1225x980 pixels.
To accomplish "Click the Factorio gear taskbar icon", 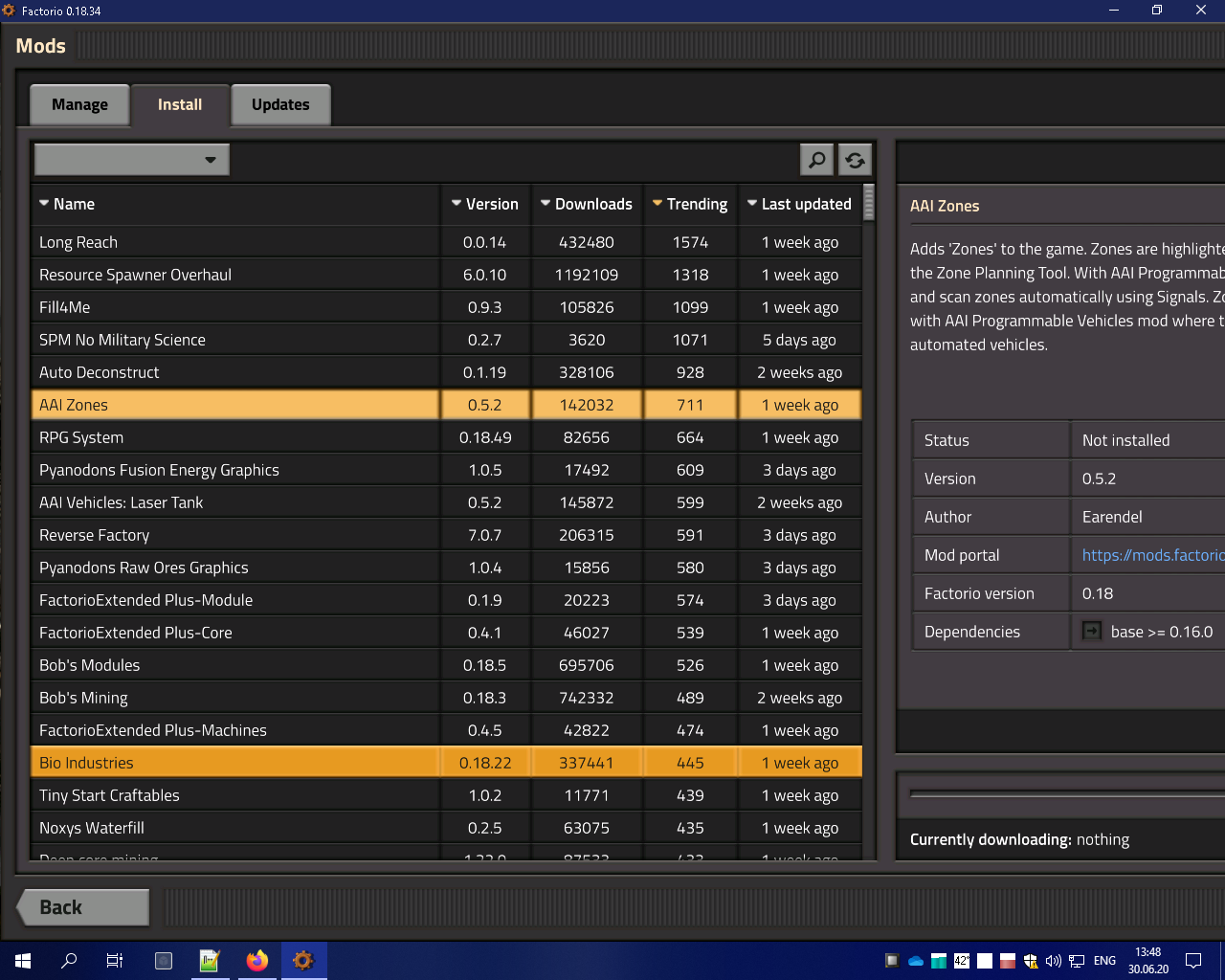I will click(x=303, y=961).
